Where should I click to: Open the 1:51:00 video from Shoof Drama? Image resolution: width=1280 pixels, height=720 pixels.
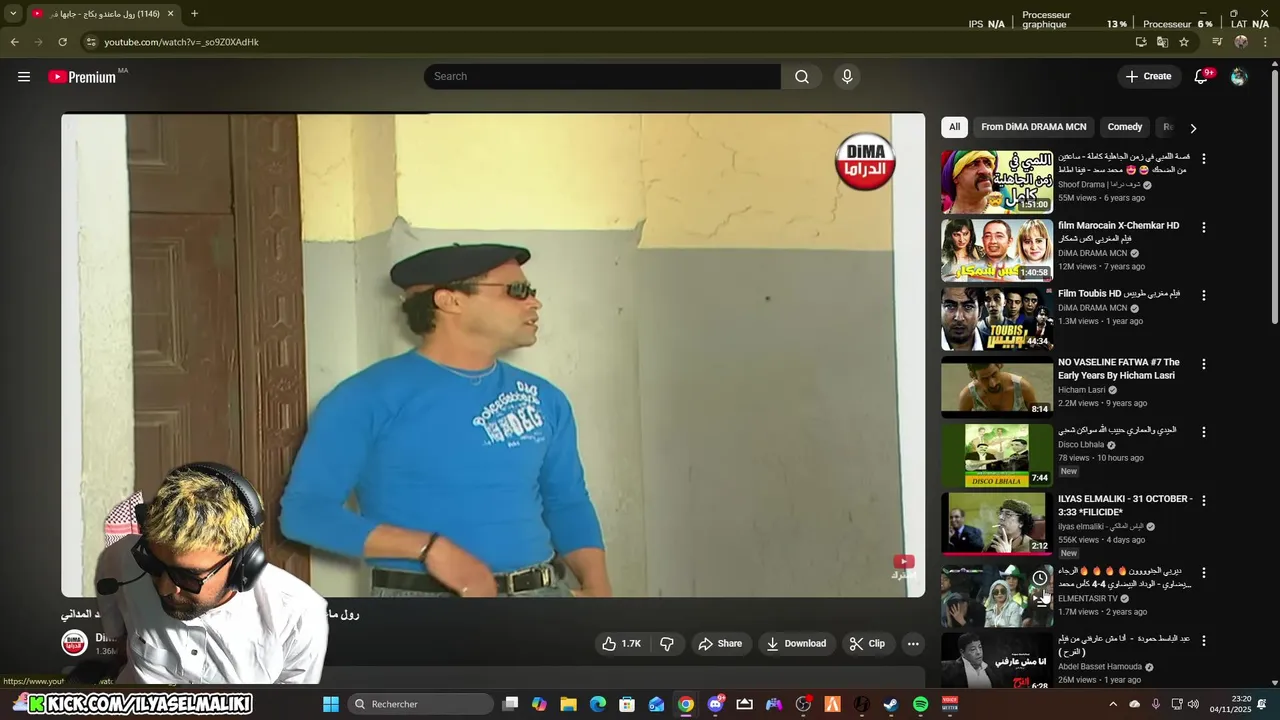point(997,182)
